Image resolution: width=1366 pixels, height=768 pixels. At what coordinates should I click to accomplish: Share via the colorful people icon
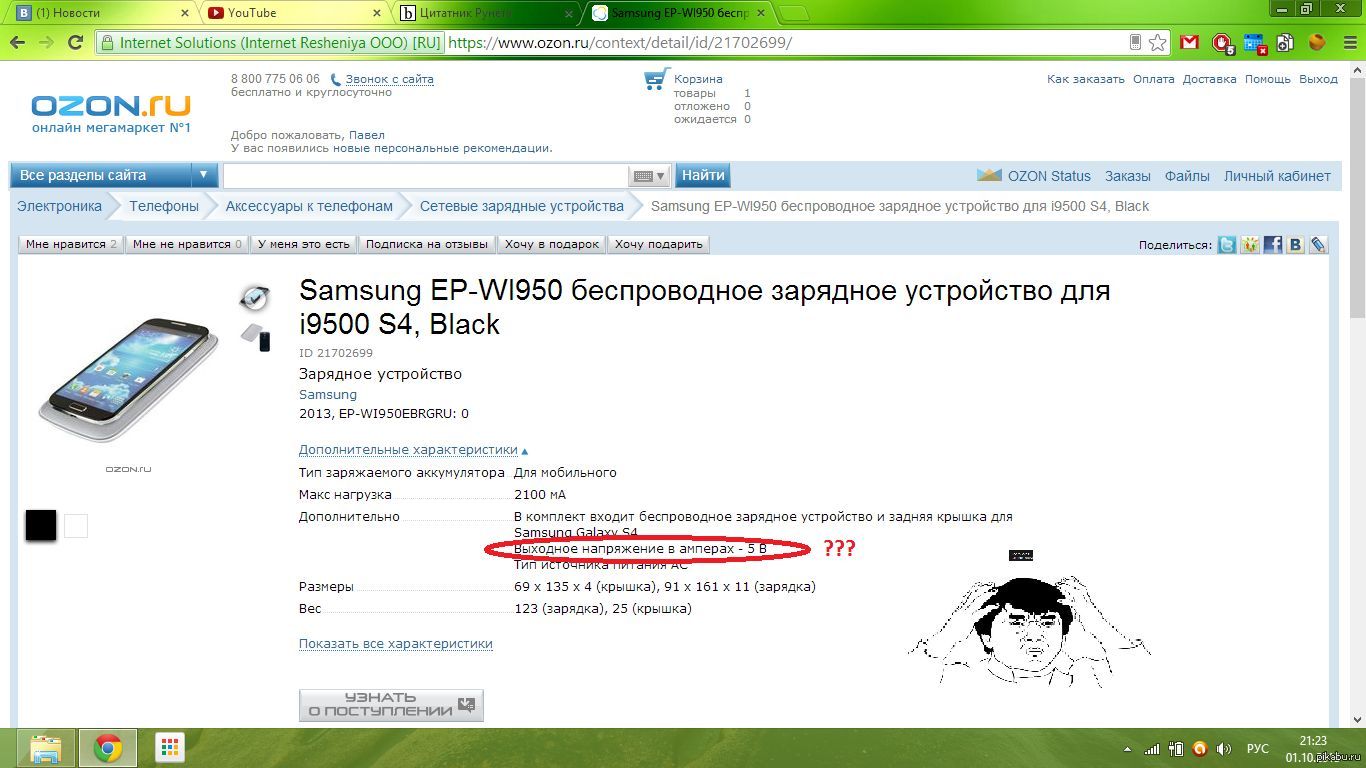tap(1249, 244)
